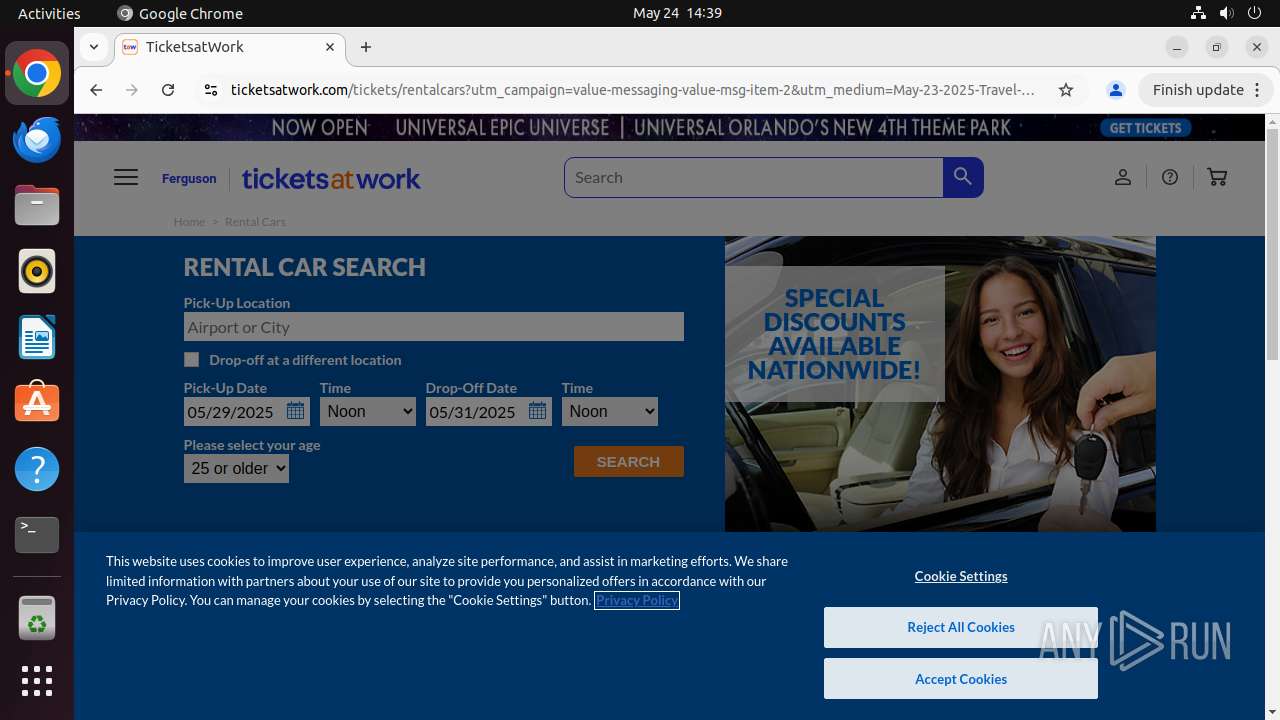
Task: Go back to previous page
Action: tap(96, 90)
